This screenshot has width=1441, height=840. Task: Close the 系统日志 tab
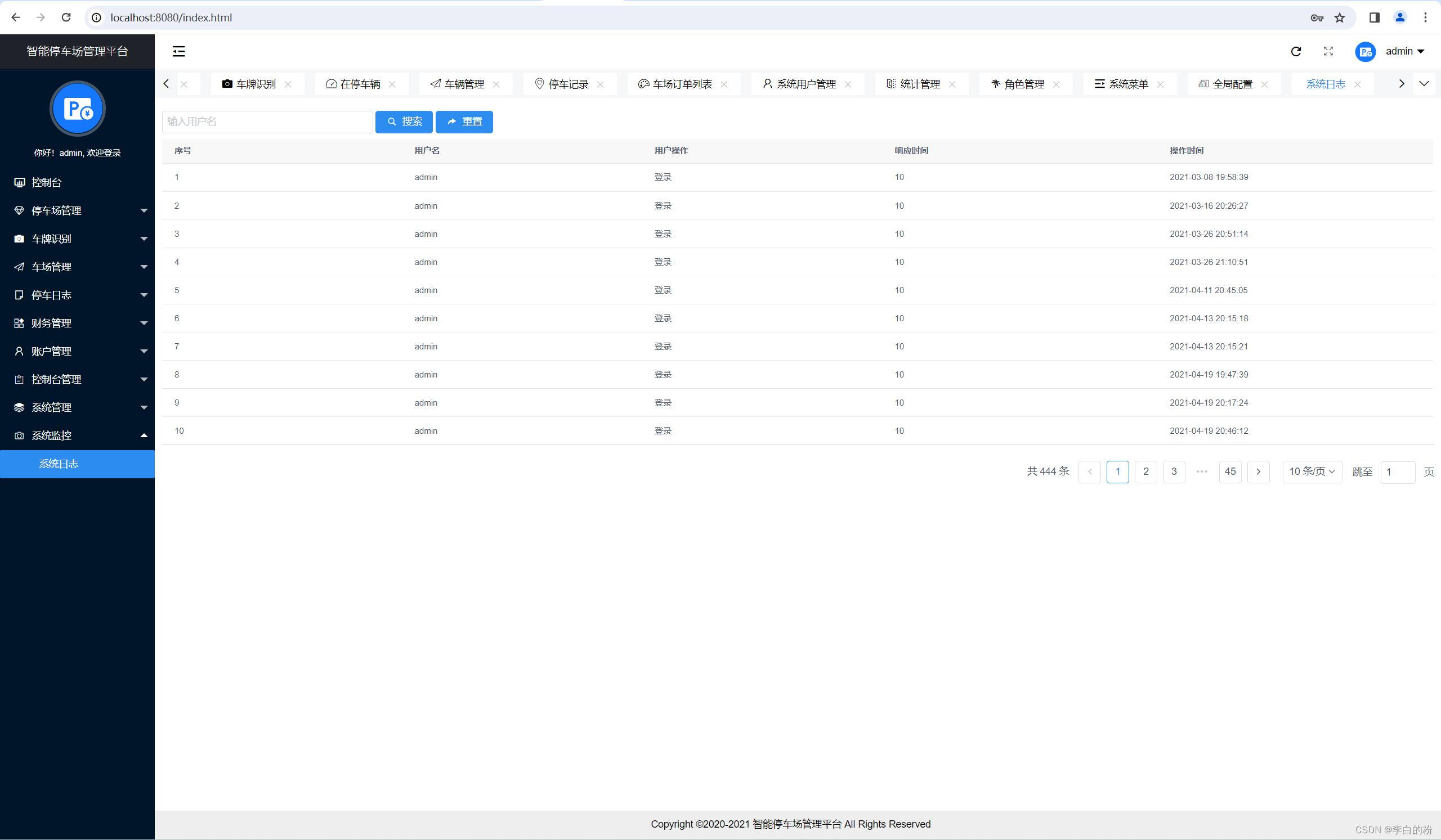coord(1358,84)
